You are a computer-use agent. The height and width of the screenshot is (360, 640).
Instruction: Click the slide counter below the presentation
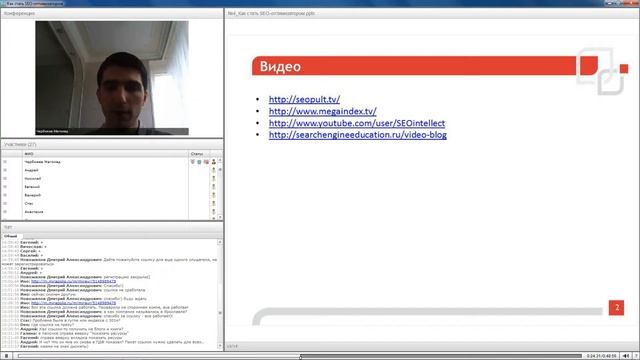[232, 346]
